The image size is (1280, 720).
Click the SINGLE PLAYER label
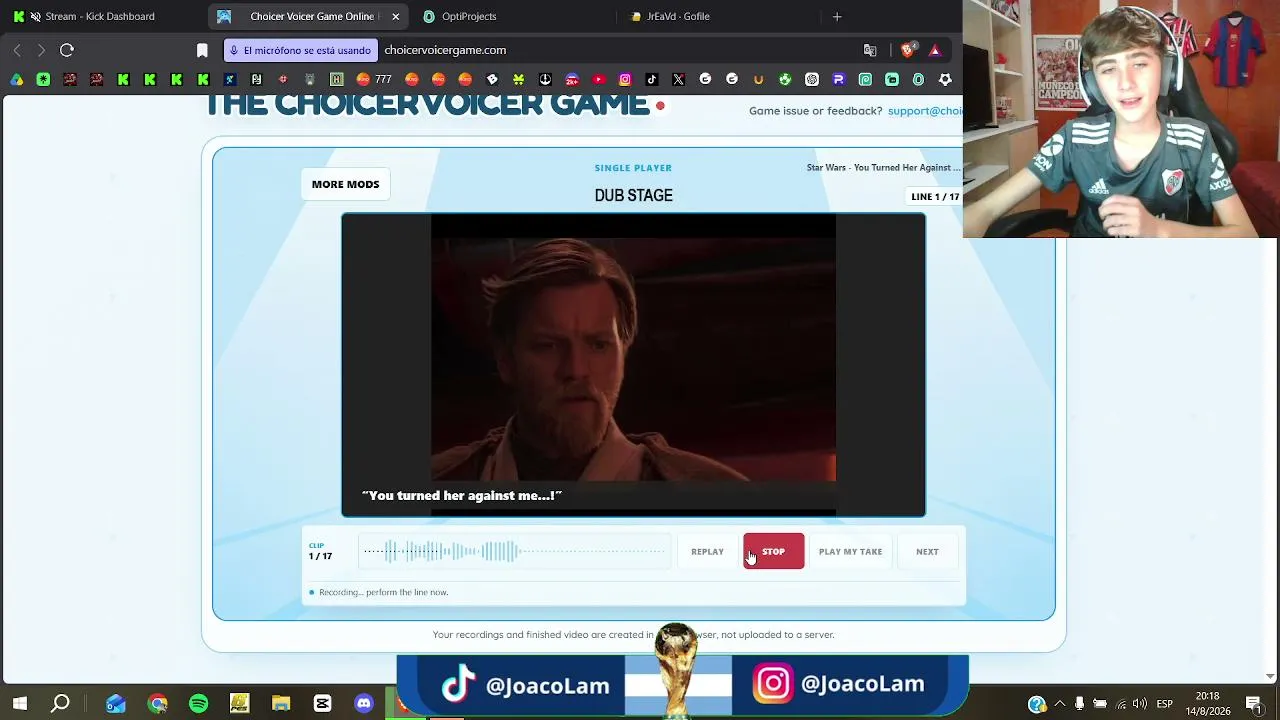pyautogui.click(x=633, y=168)
